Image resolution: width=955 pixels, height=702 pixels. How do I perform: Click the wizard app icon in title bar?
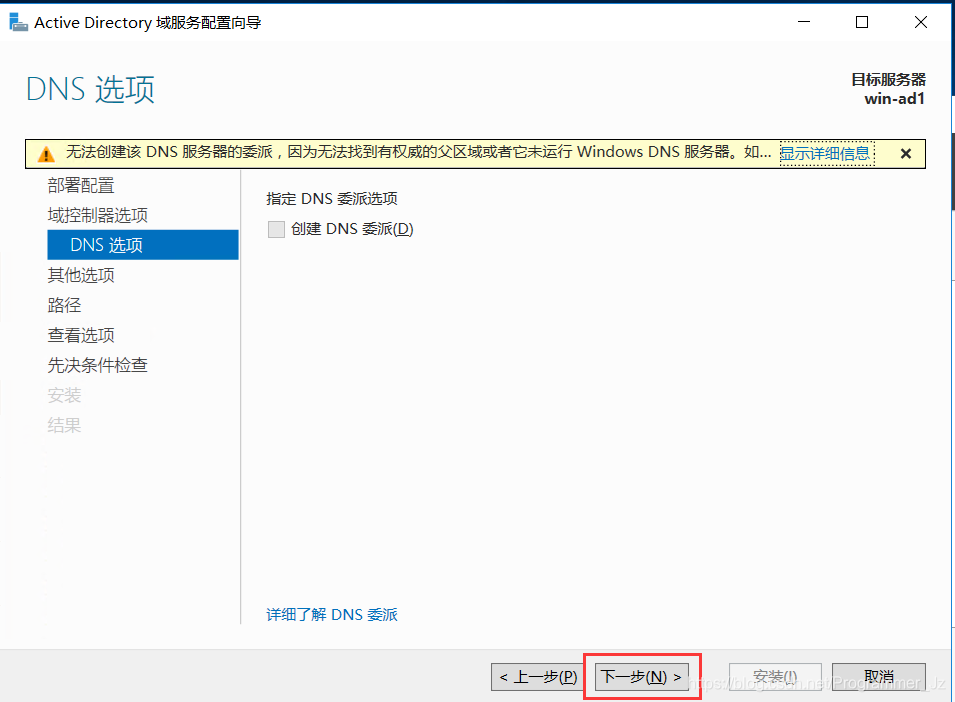(x=18, y=23)
